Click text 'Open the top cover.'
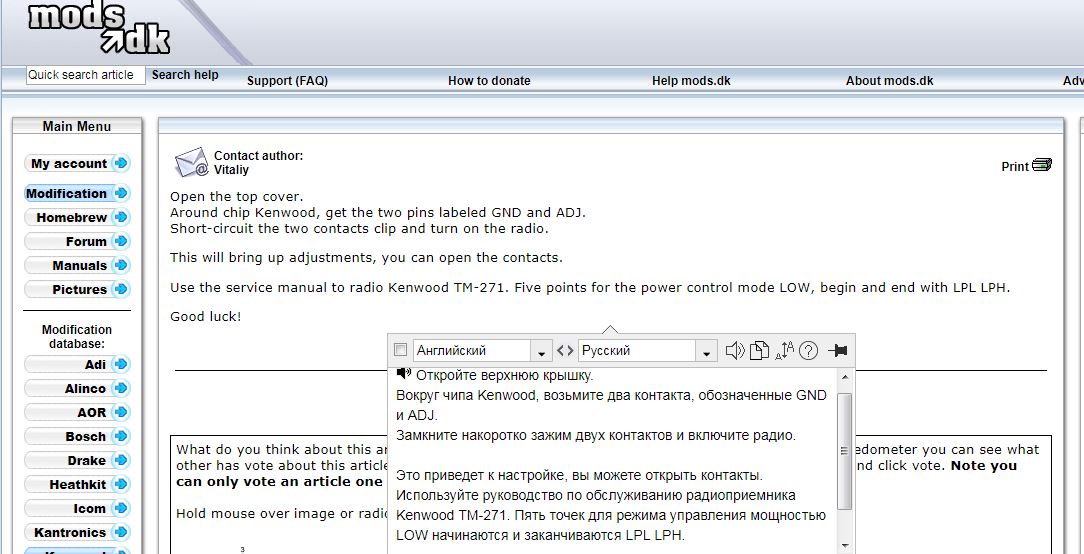Image resolution: width=1084 pixels, height=554 pixels. (x=236, y=196)
